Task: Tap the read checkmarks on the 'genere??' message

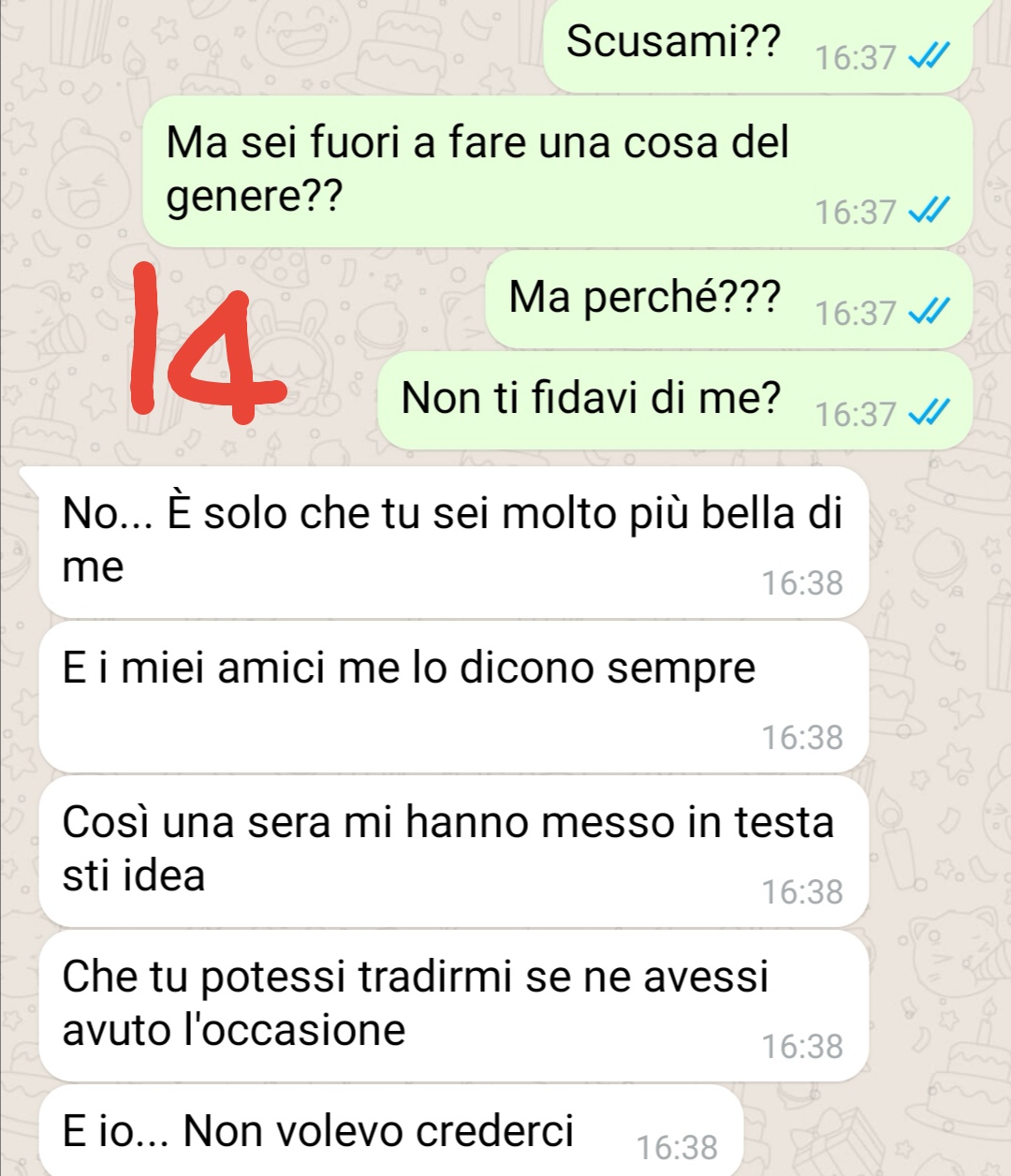Action: 930,212
